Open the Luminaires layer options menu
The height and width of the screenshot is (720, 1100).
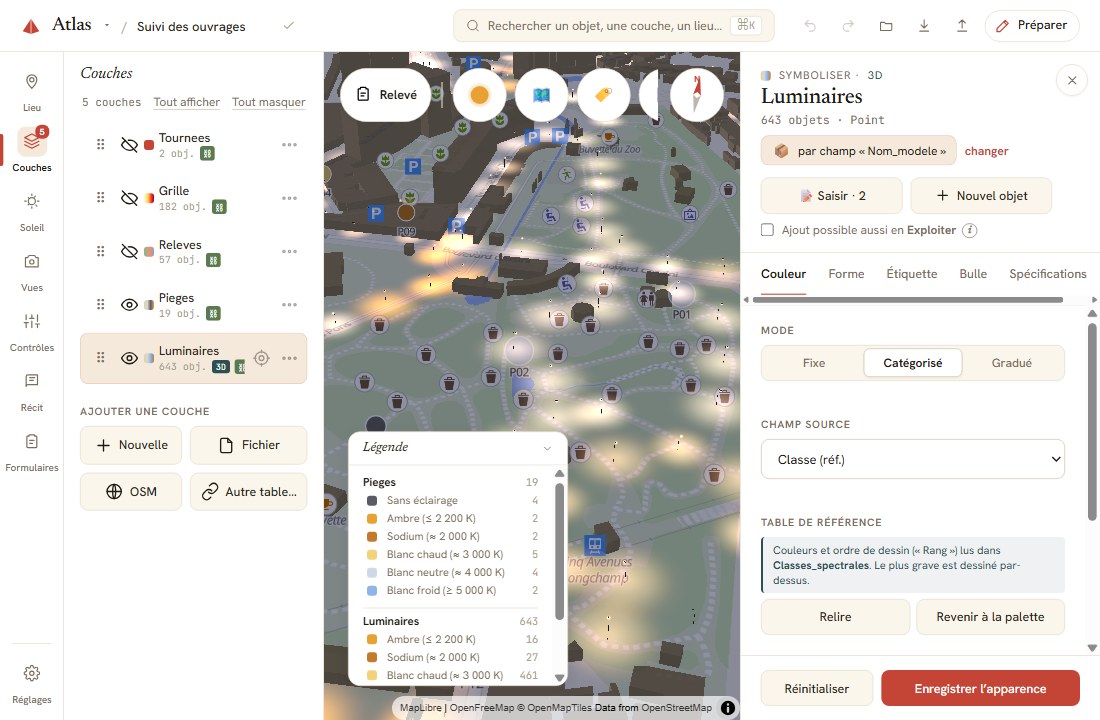[289, 358]
